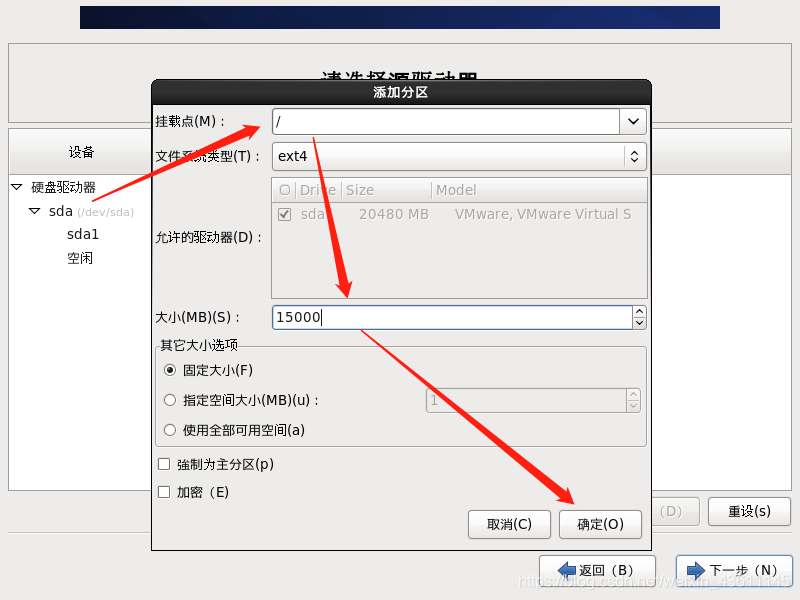The width and height of the screenshot is (800, 600).
Task: Click the disabled 指定空间大小 spinner field
Action: 530,399
